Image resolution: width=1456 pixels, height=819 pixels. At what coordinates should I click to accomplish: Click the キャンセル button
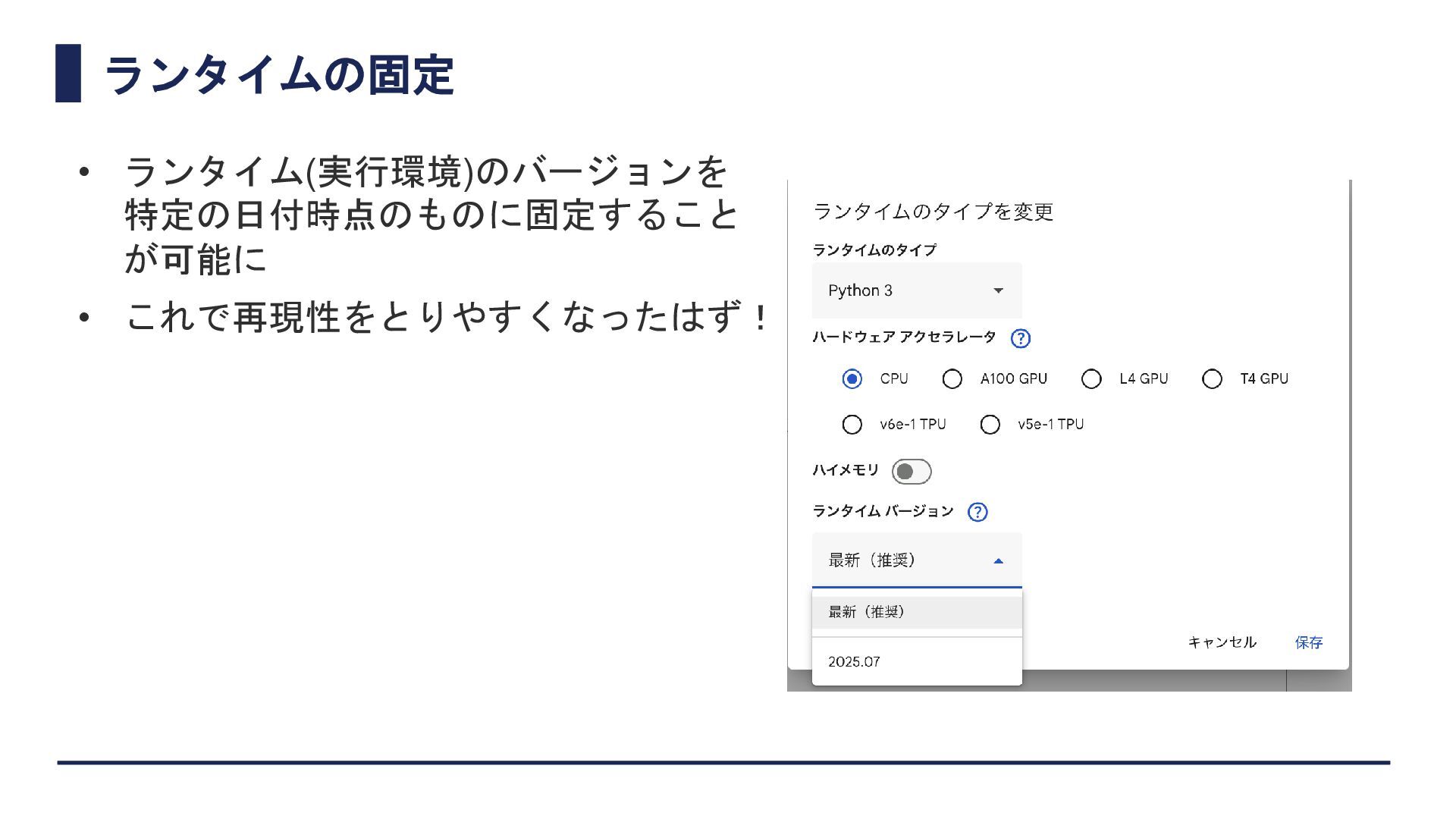coord(1222,642)
